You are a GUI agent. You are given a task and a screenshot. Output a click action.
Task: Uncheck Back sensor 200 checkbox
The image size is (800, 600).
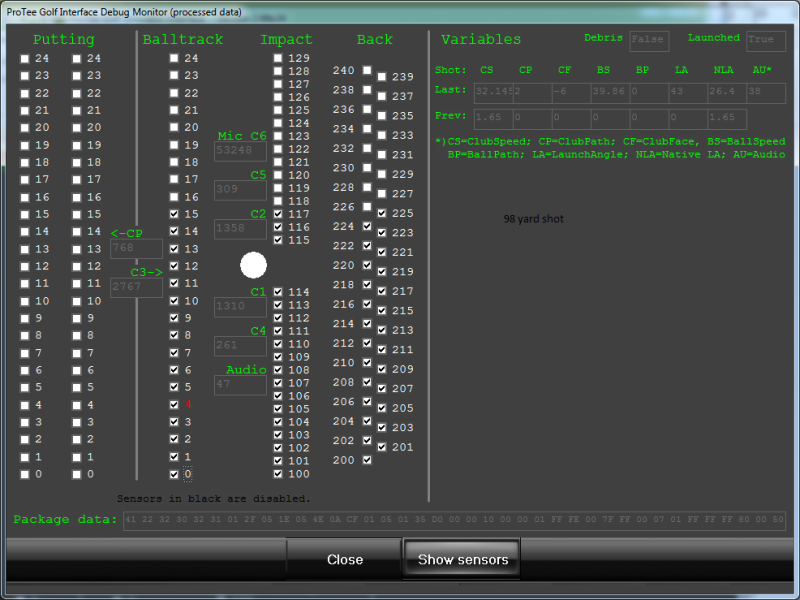367,460
